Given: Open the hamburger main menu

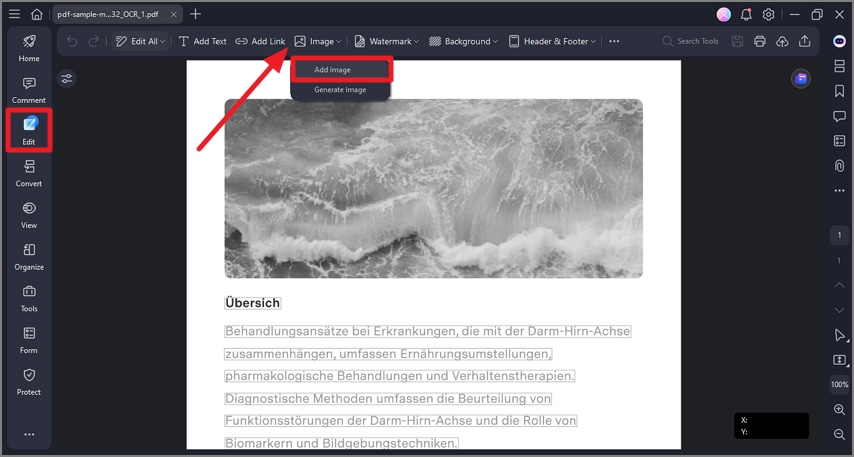Looking at the screenshot, I should click(15, 14).
